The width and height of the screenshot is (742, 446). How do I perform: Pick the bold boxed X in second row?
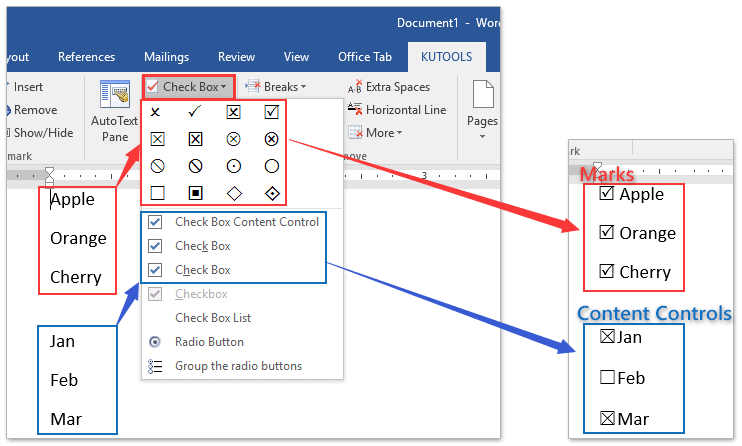click(195, 139)
